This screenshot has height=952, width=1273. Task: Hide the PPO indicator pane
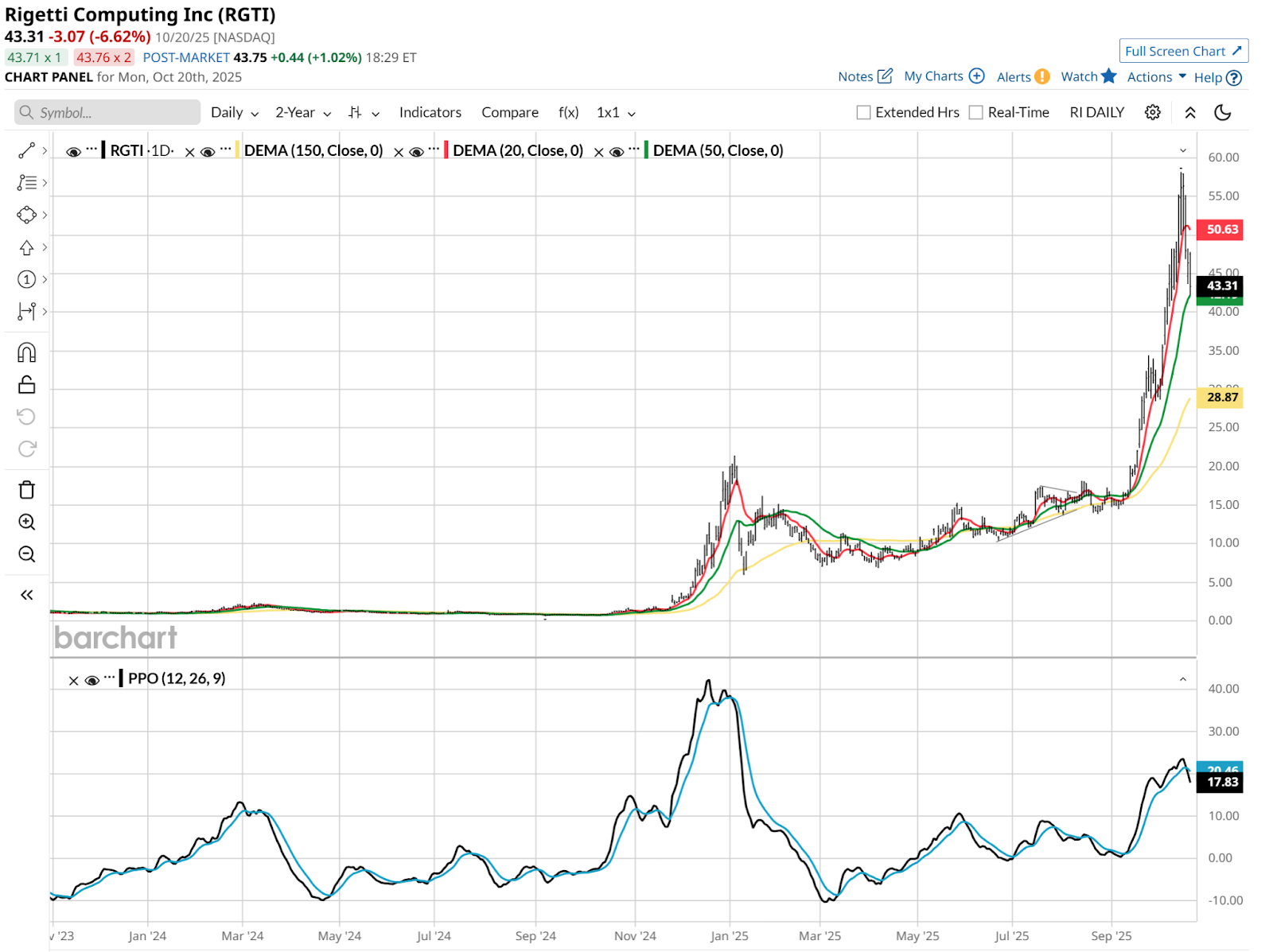tap(91, 680)
